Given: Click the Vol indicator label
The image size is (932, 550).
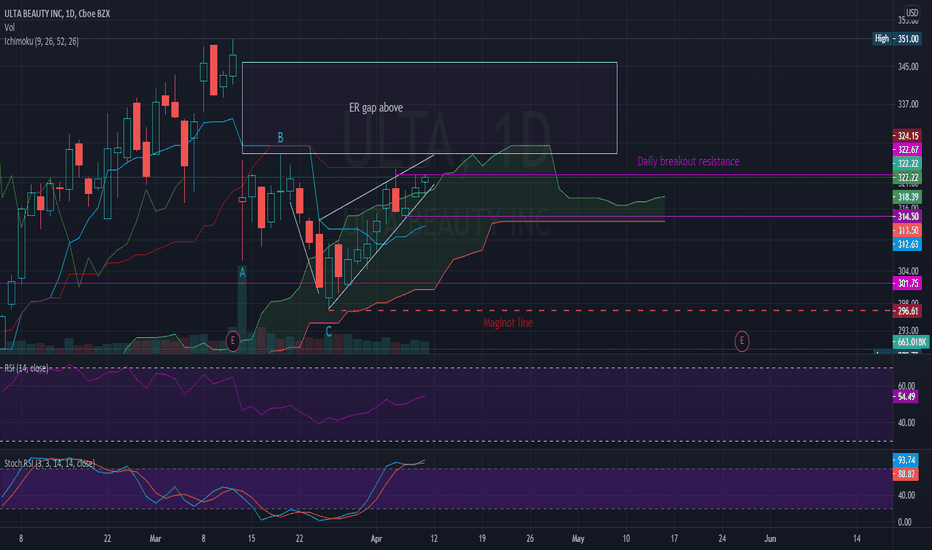Looking at the screenshot, I should [10, 27].
